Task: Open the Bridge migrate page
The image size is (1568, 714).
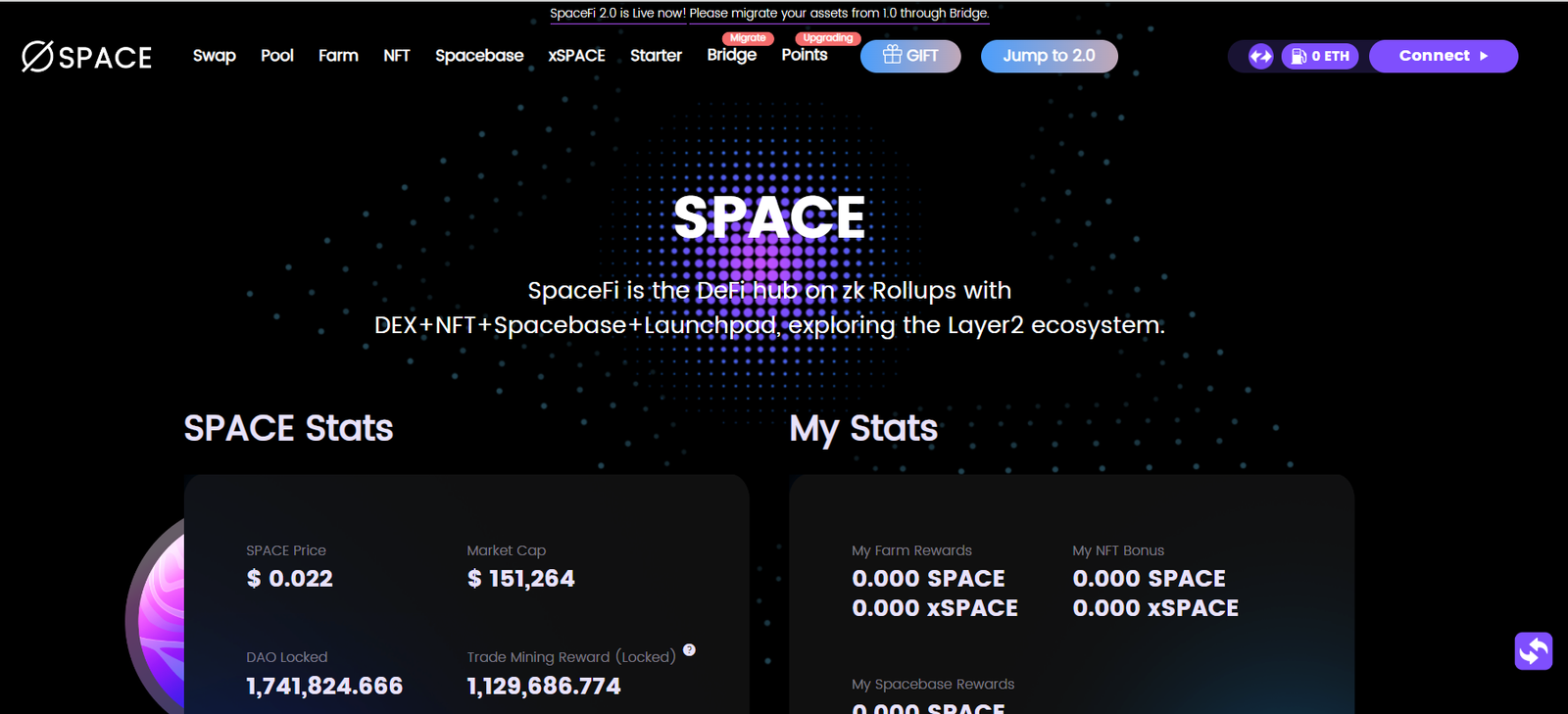Action: (732, 55)
